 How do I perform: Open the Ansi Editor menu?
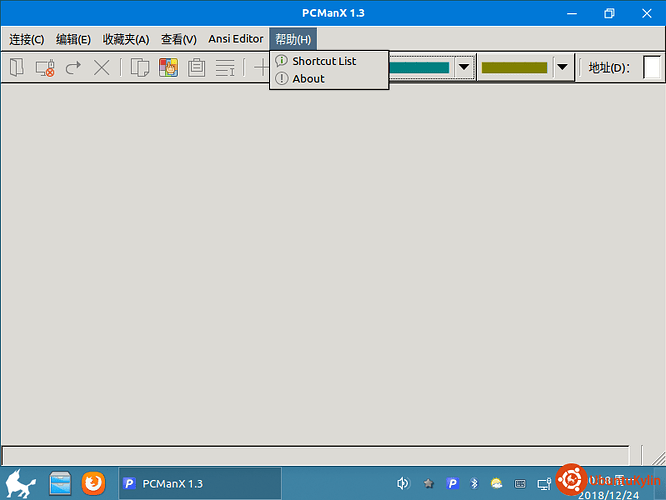[x=236, y=39]
